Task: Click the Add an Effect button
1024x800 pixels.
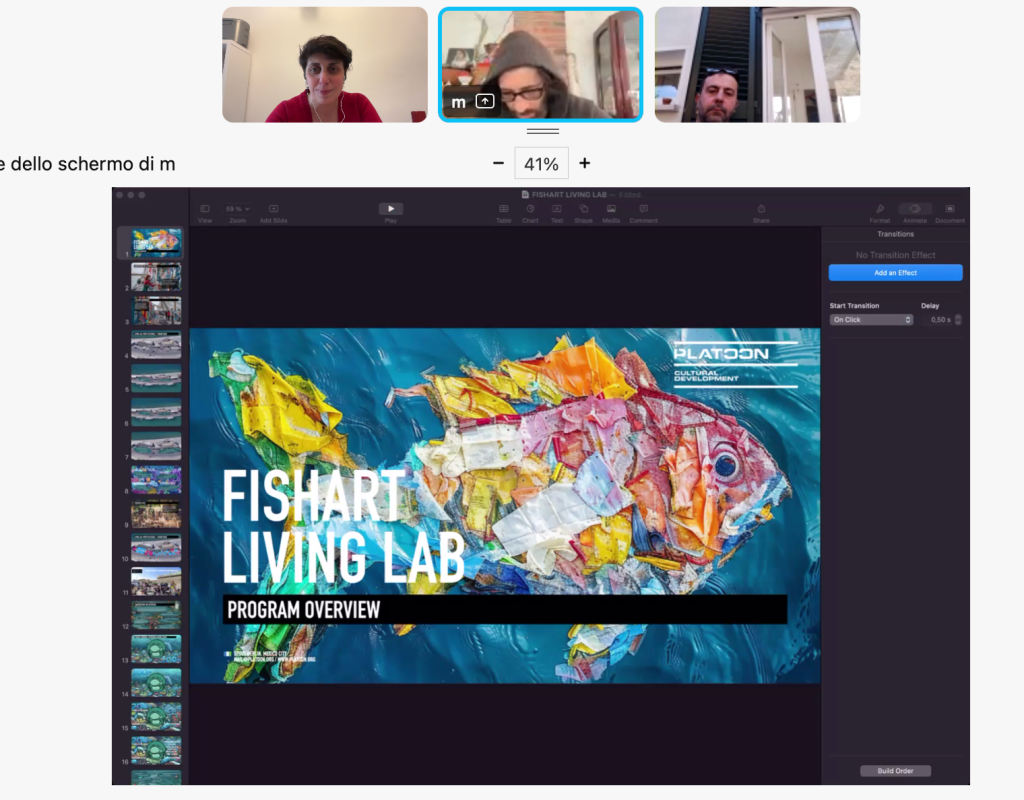Action: coord(895,273)
